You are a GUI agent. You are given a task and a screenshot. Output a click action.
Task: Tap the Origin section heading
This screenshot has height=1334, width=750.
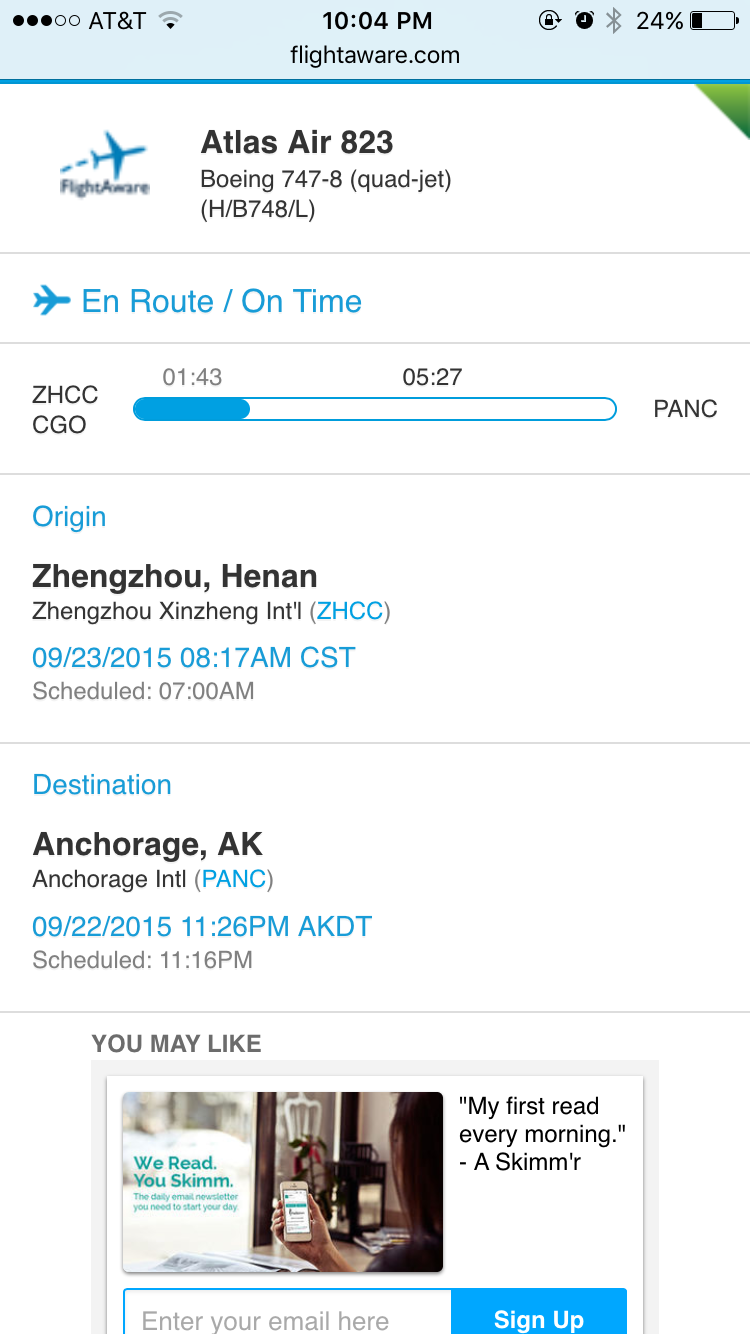tap(69, 517)
